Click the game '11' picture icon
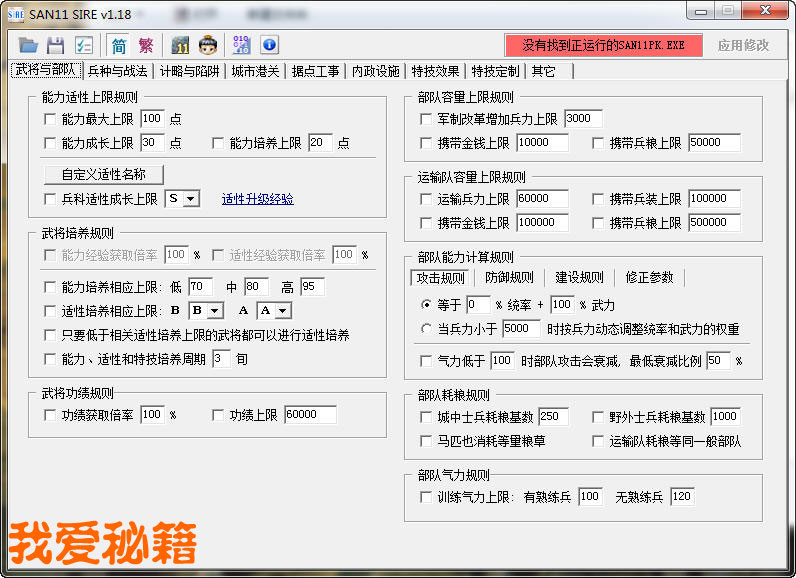The width and height of the screenshot is (796, 578). [180, 45]
